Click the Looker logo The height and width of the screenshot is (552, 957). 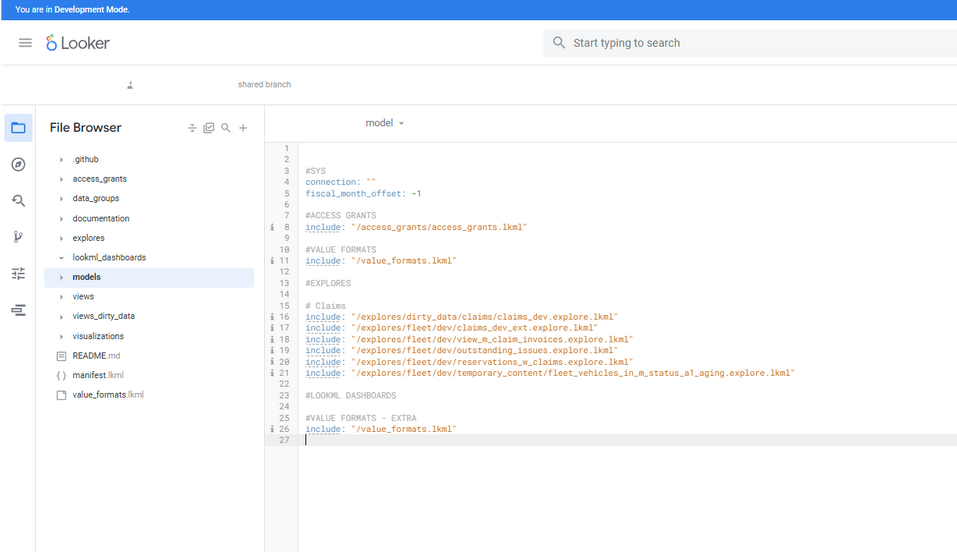pyautogui.click(x=78, y=43)
